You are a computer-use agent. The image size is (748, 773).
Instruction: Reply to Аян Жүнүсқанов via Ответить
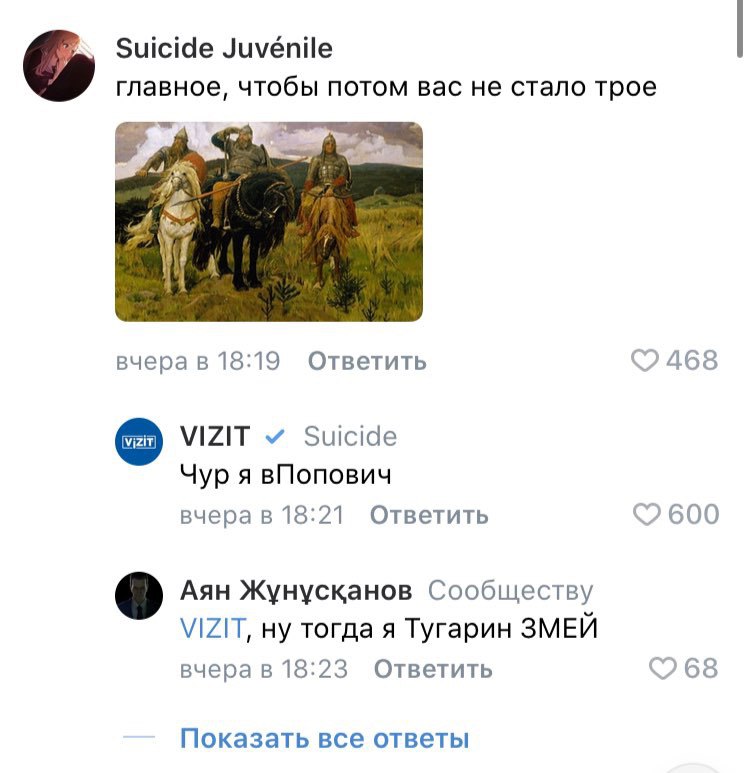pyautogui.click(x=433, y=669)
